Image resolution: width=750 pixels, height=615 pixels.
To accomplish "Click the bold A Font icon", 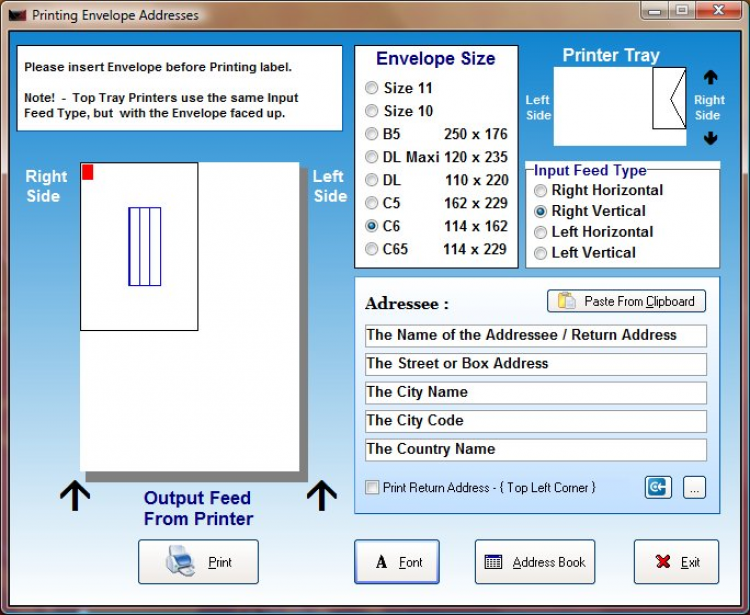I will click(x=381, y=561).
